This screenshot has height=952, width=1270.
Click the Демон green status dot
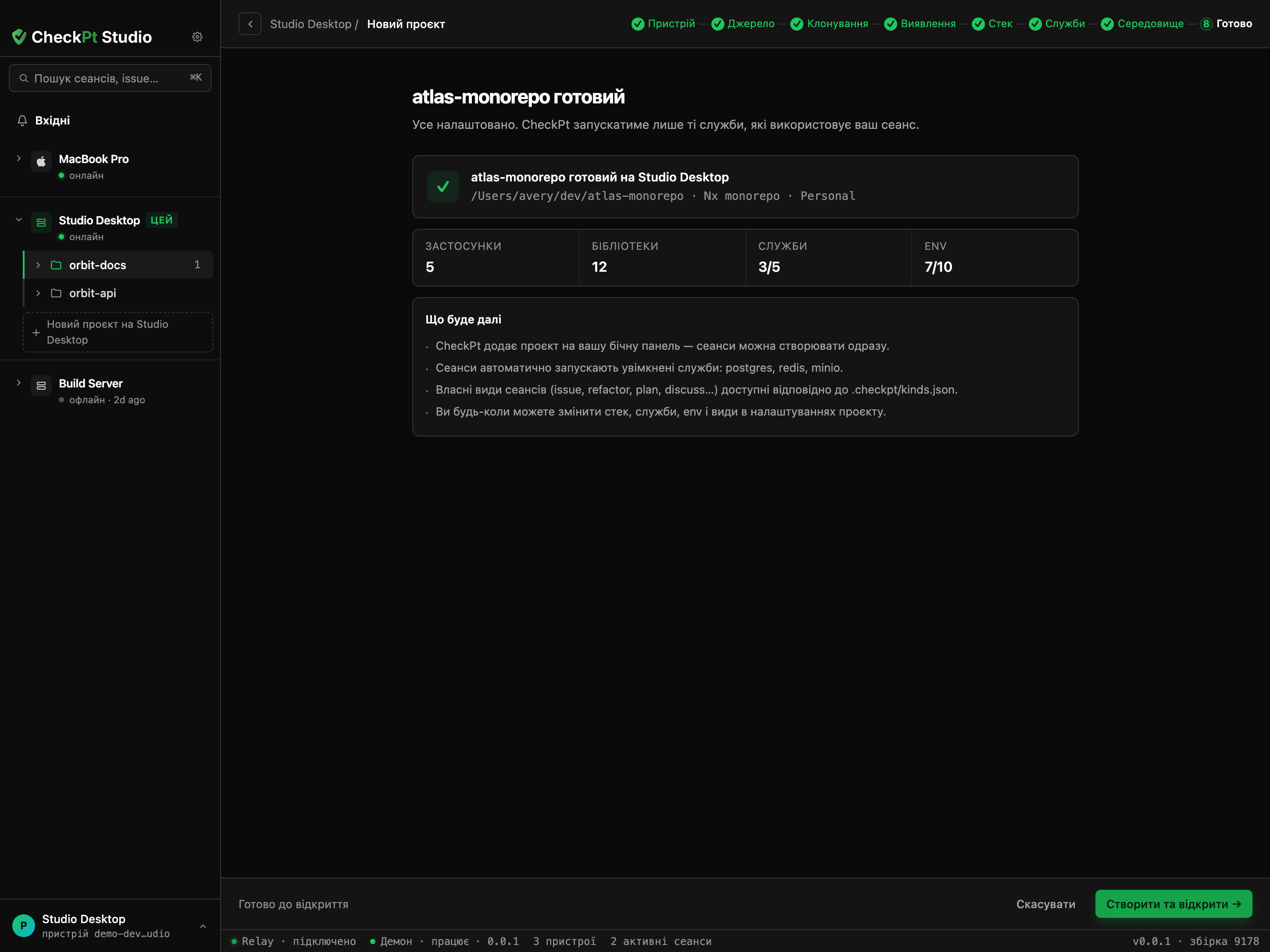[x=373, y=941]
